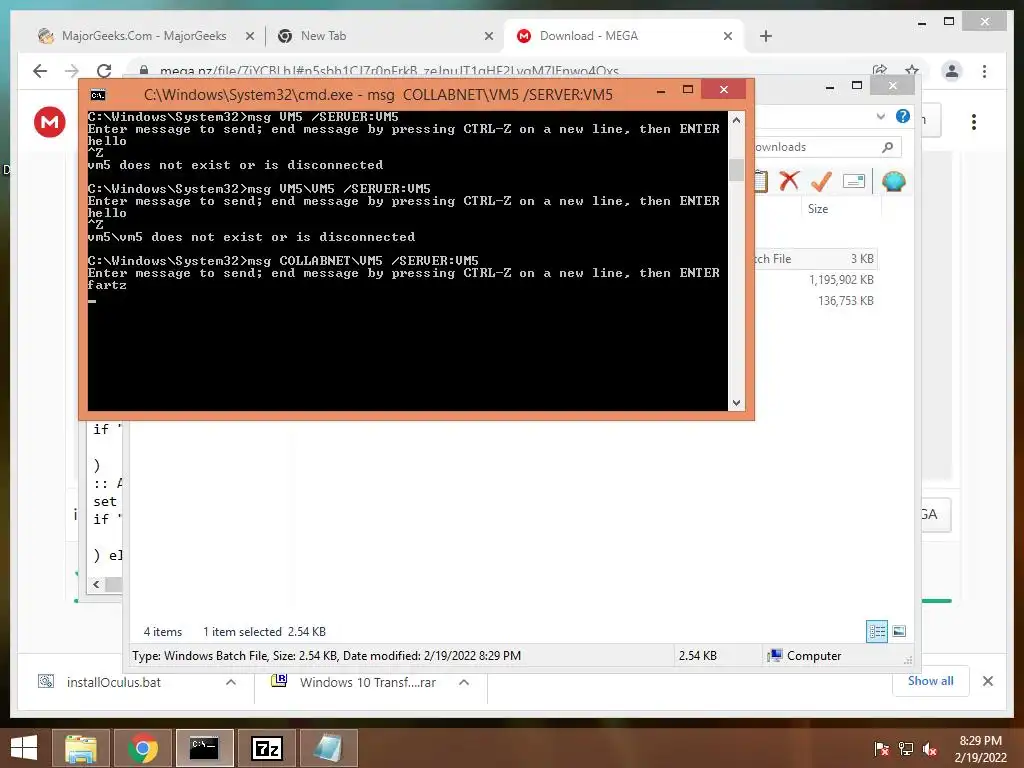The width and height of the screenshot is (1024, 768).
Task: Open the cmd.exe title bar system icon
Action: pos(98,95)
